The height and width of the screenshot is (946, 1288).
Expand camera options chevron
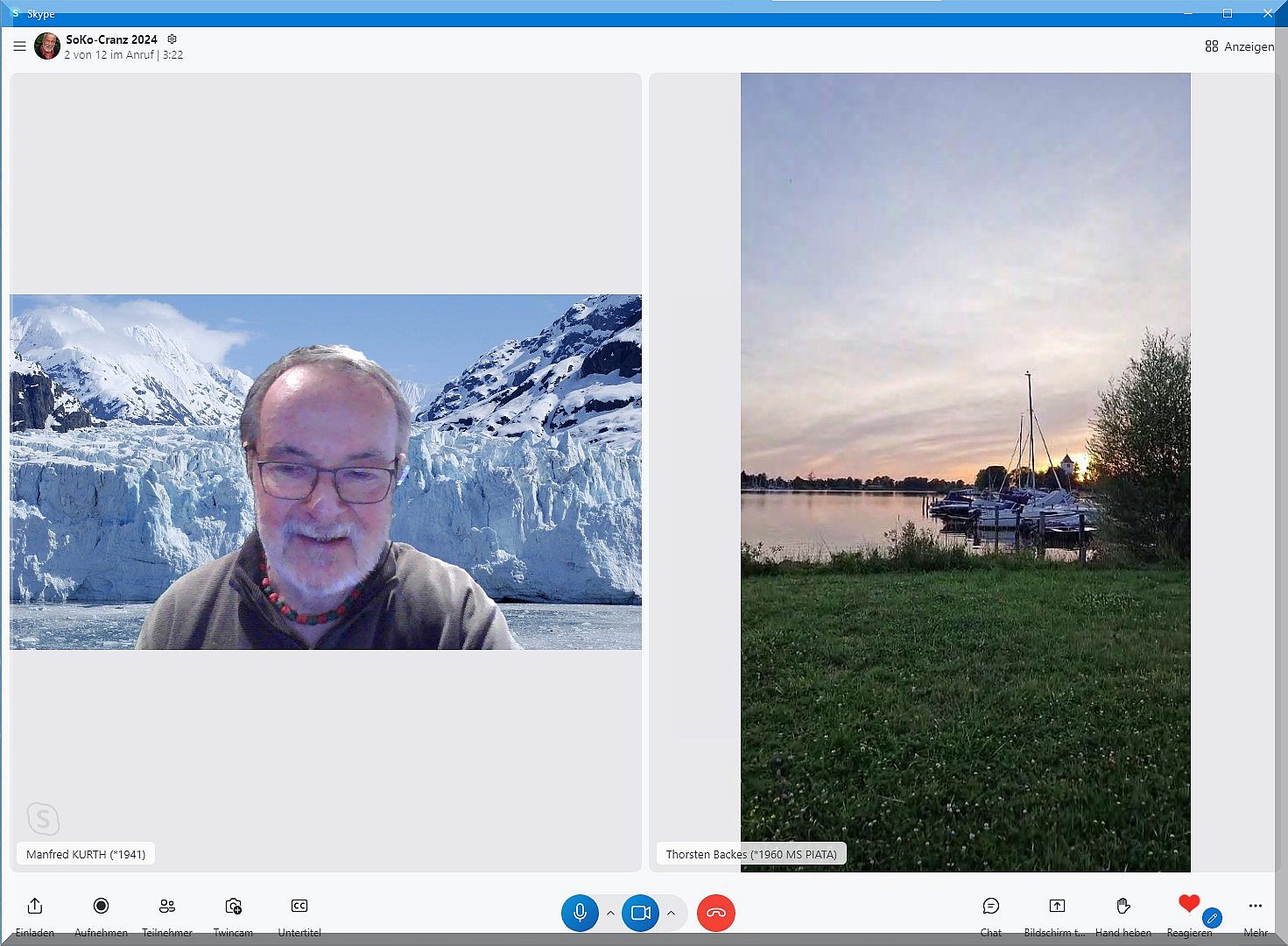[x=671, y=913]
